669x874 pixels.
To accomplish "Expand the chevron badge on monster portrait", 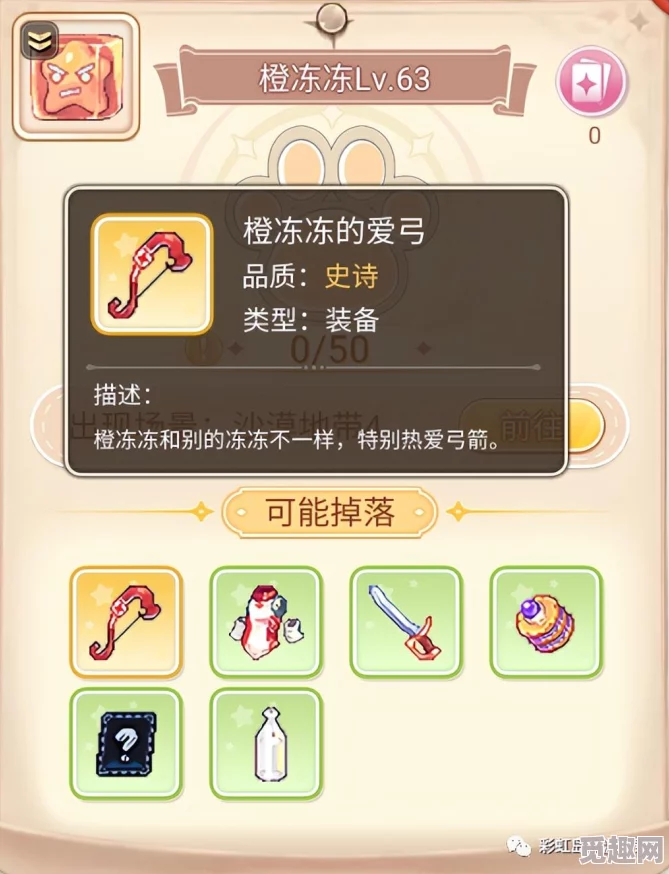I will pos(40,40).
